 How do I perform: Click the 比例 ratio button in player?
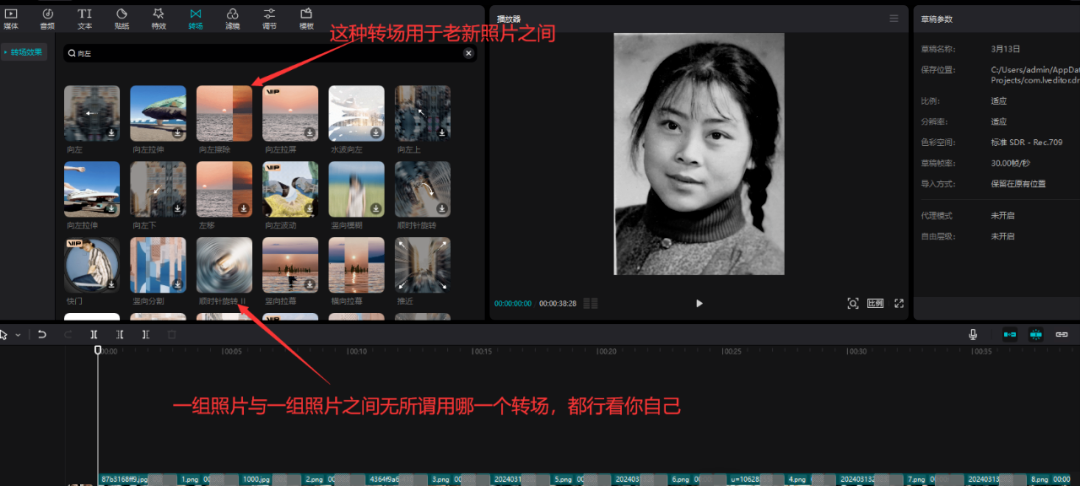click(875, 303)
